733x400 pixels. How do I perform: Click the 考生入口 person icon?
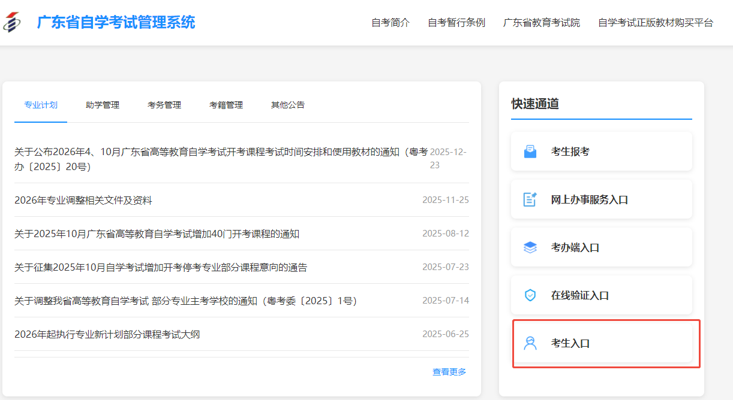point(530,343)
